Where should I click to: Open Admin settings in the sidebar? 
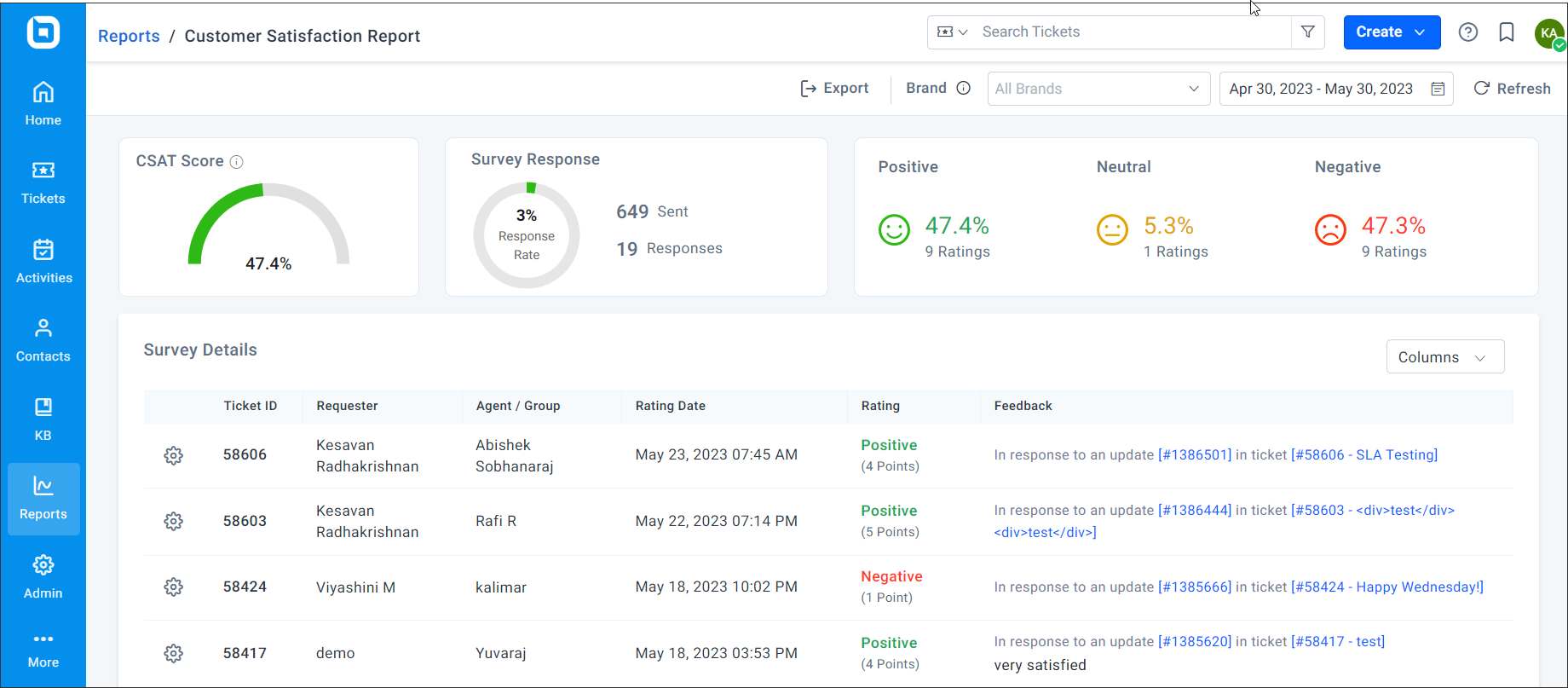point(43,577)
